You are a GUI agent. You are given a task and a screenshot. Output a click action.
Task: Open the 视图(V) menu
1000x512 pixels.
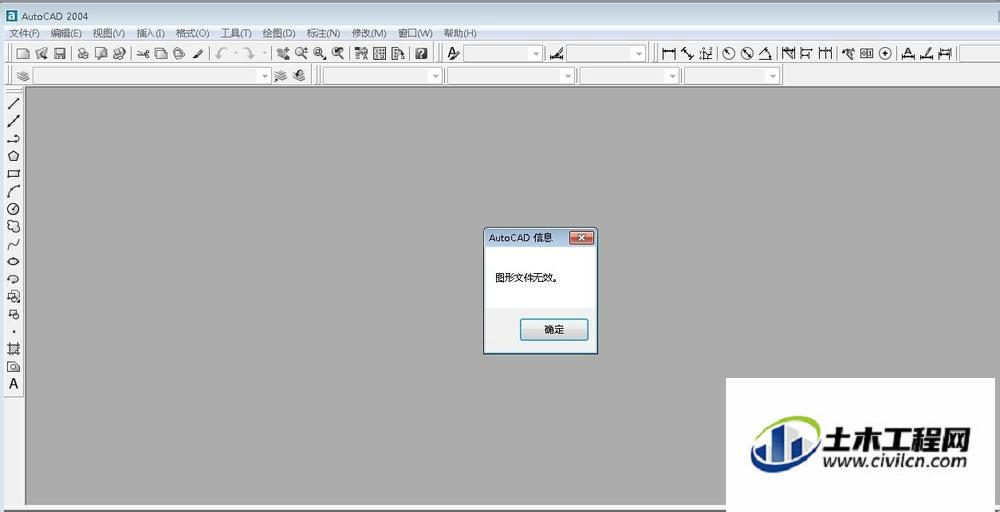pos(109,33)
